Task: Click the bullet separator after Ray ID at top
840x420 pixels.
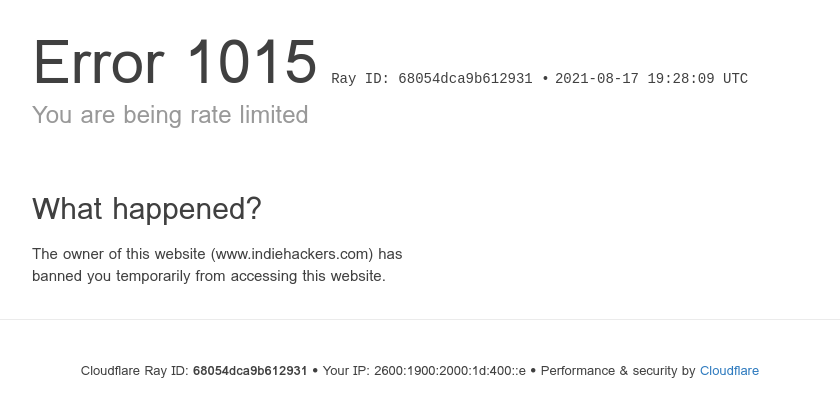Action: point(545,79)
